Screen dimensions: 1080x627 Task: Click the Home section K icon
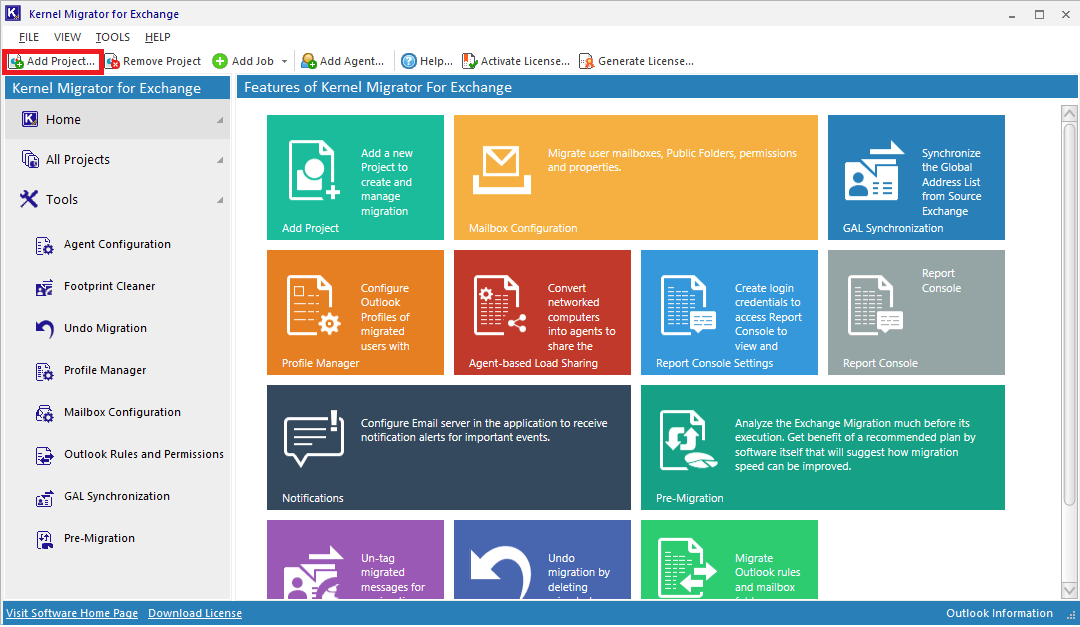point(30,119)
